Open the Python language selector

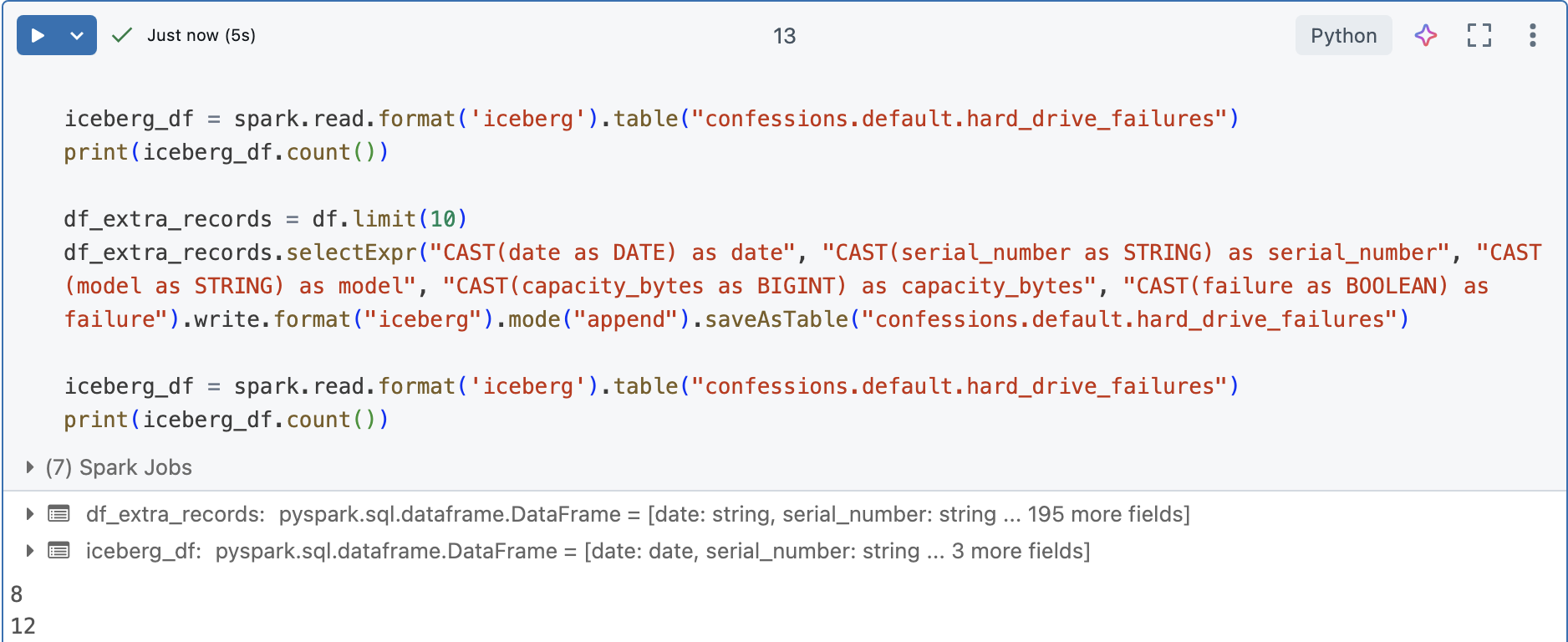click(1343, 35)
